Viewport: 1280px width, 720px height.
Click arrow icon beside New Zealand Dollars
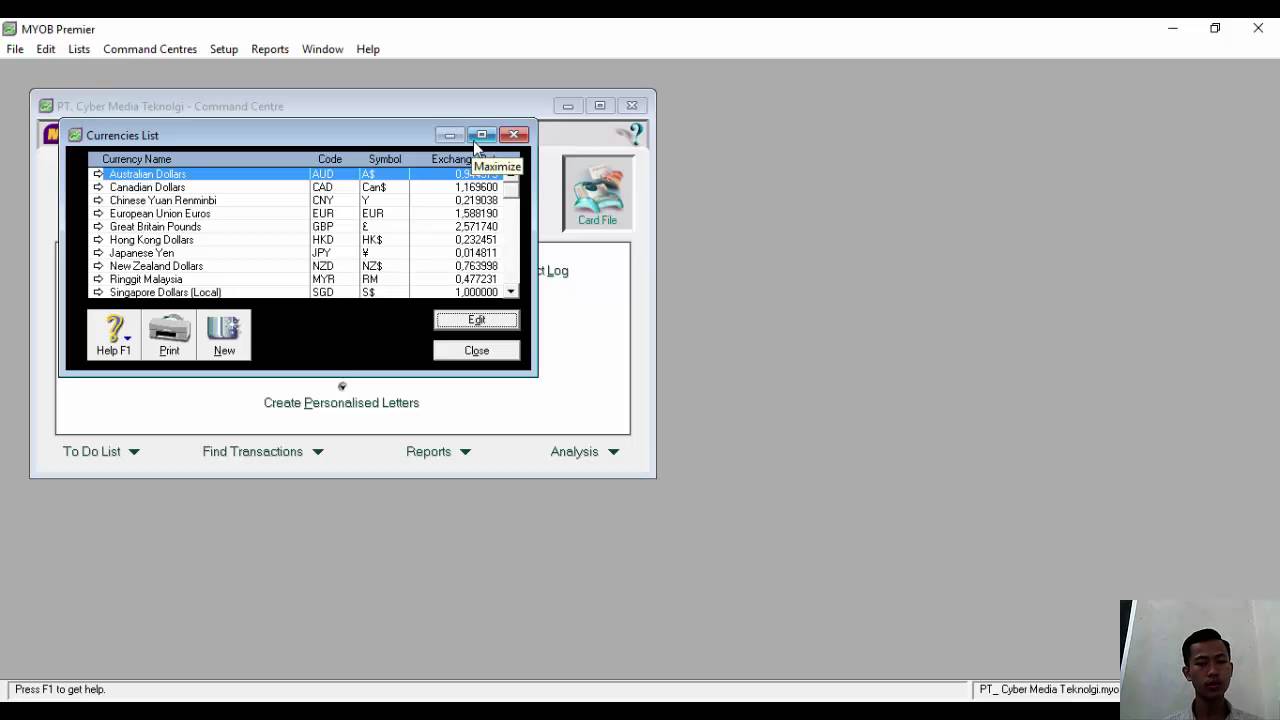[x=98, y=266]
